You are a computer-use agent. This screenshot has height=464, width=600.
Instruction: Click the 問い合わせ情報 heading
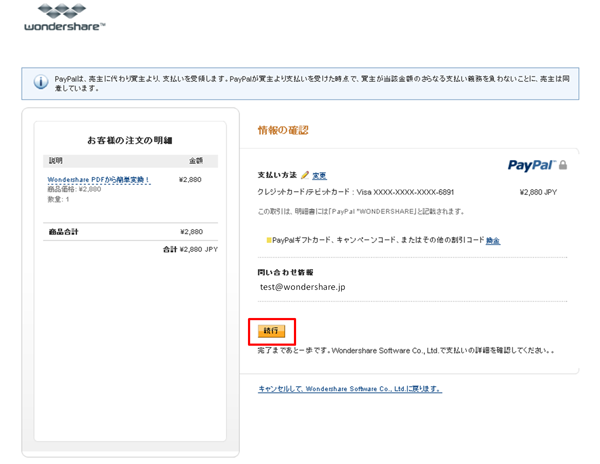point(285,272)
